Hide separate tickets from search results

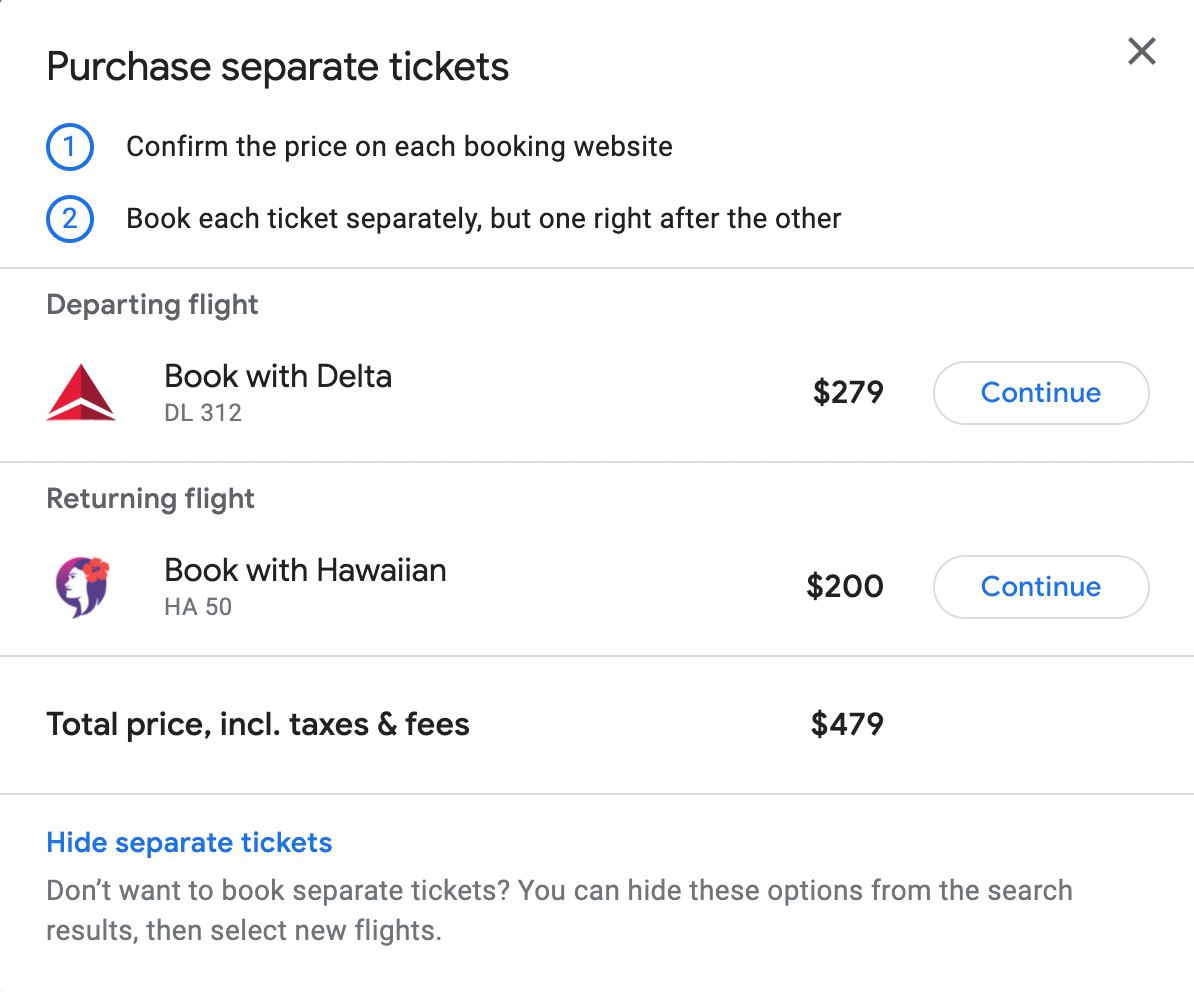click(x=189, y=843)
